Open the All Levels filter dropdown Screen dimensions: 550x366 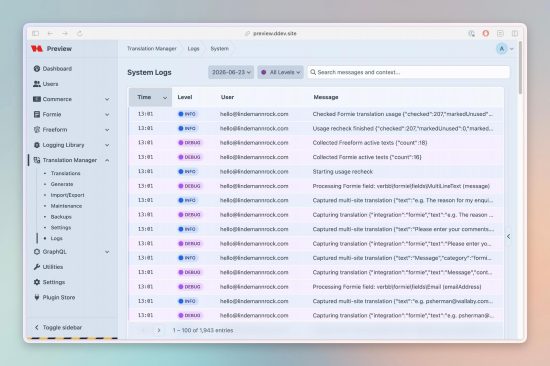pyautogui.click(x=280, y=72)
